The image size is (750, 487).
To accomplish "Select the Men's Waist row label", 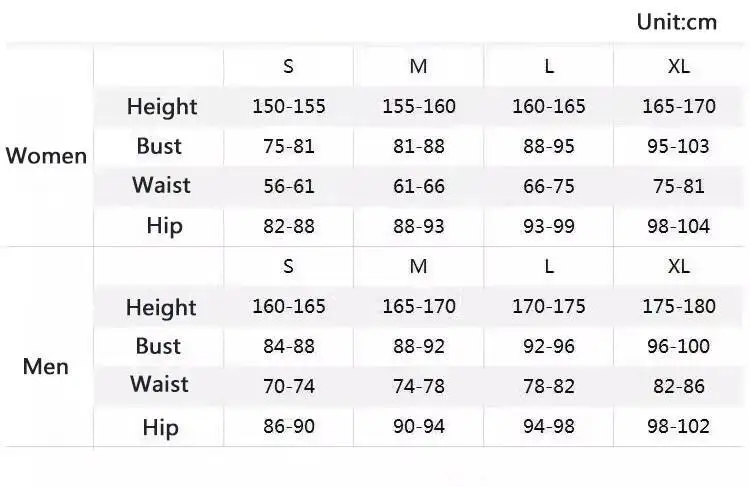I will (159, 385).
